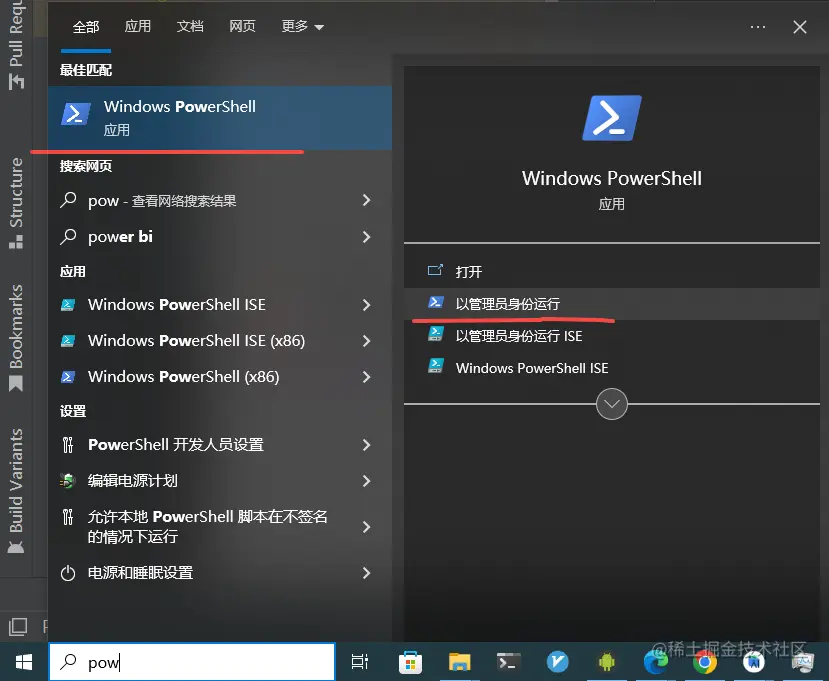829x681 pixels.
Task: Click 以管理员身份运行 action
Action: 612,303
